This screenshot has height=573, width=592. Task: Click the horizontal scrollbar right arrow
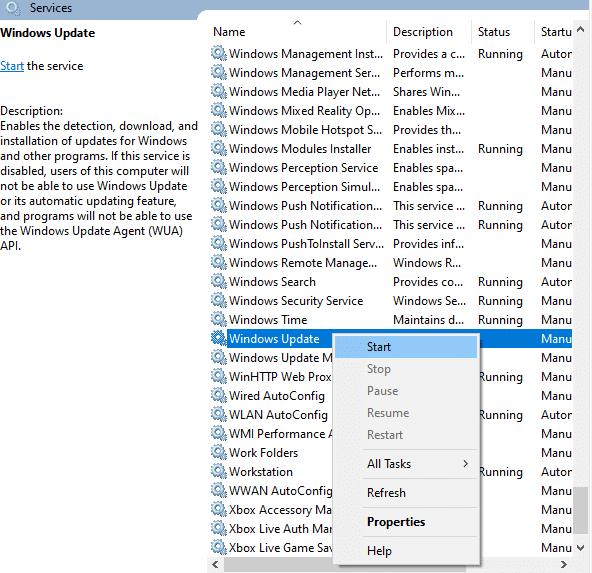click(564, 564)
